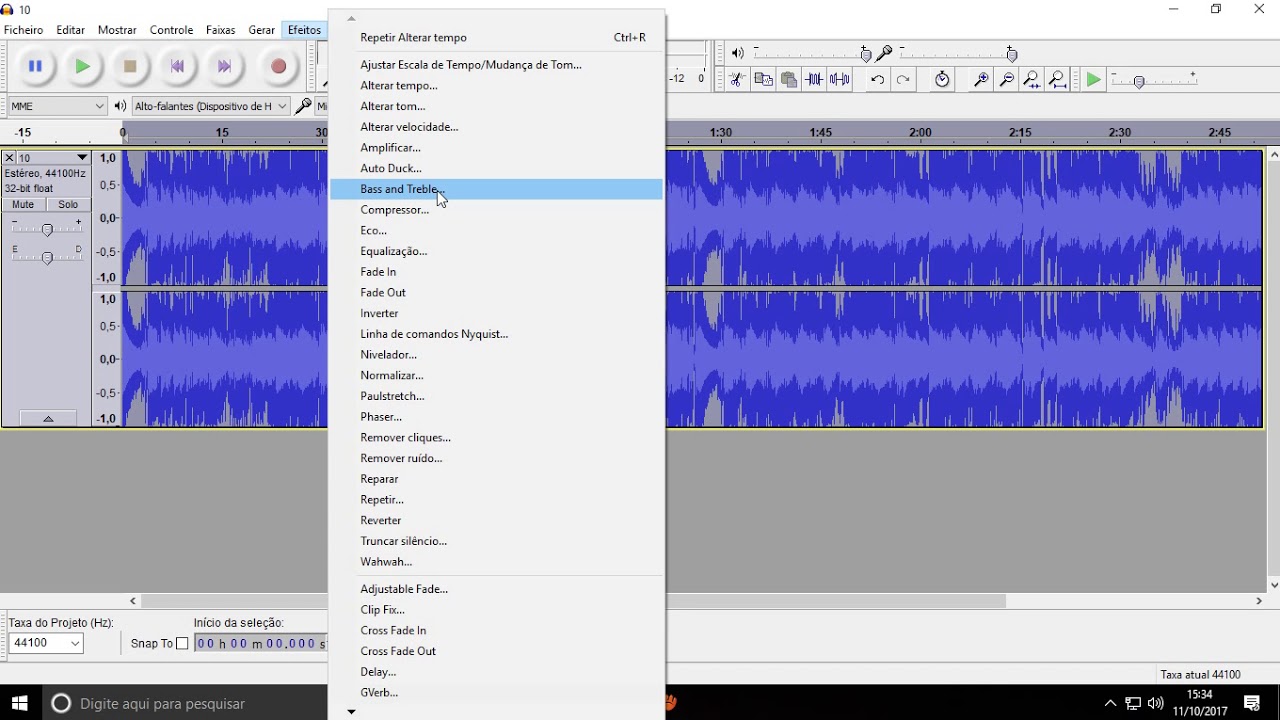Click the Fit Selection zoom icon
Screen dimensions: 1280x720
point(1032,80)
